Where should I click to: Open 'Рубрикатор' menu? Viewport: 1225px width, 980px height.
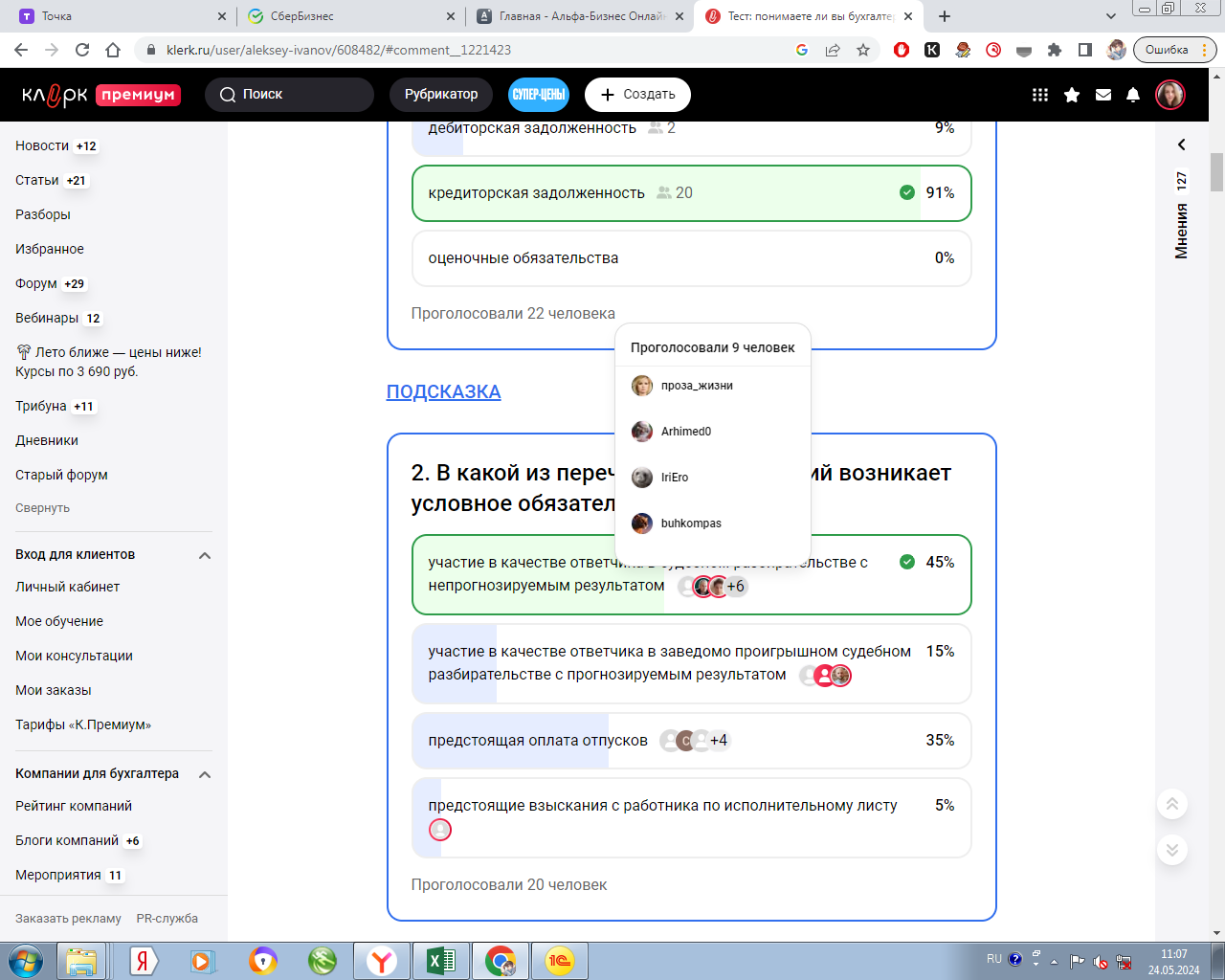[x=441, y=95]
